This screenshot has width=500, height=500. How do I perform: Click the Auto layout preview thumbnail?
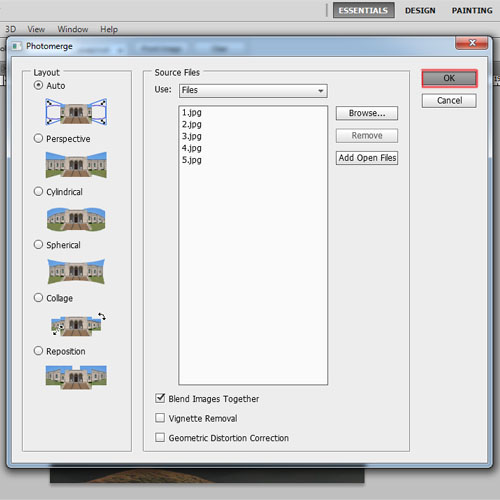[76, 112]
